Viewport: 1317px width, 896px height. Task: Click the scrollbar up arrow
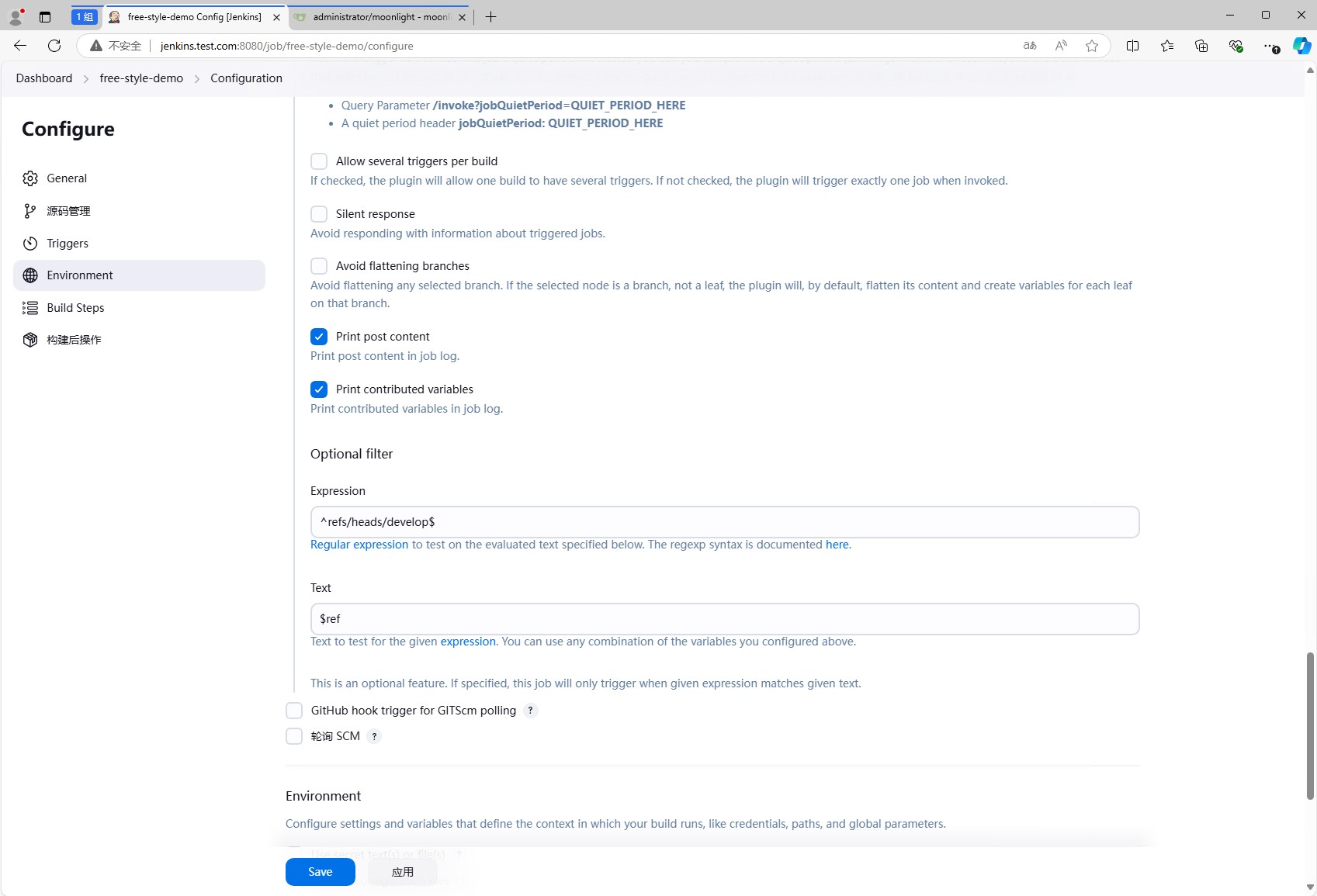coord(1310,70)
